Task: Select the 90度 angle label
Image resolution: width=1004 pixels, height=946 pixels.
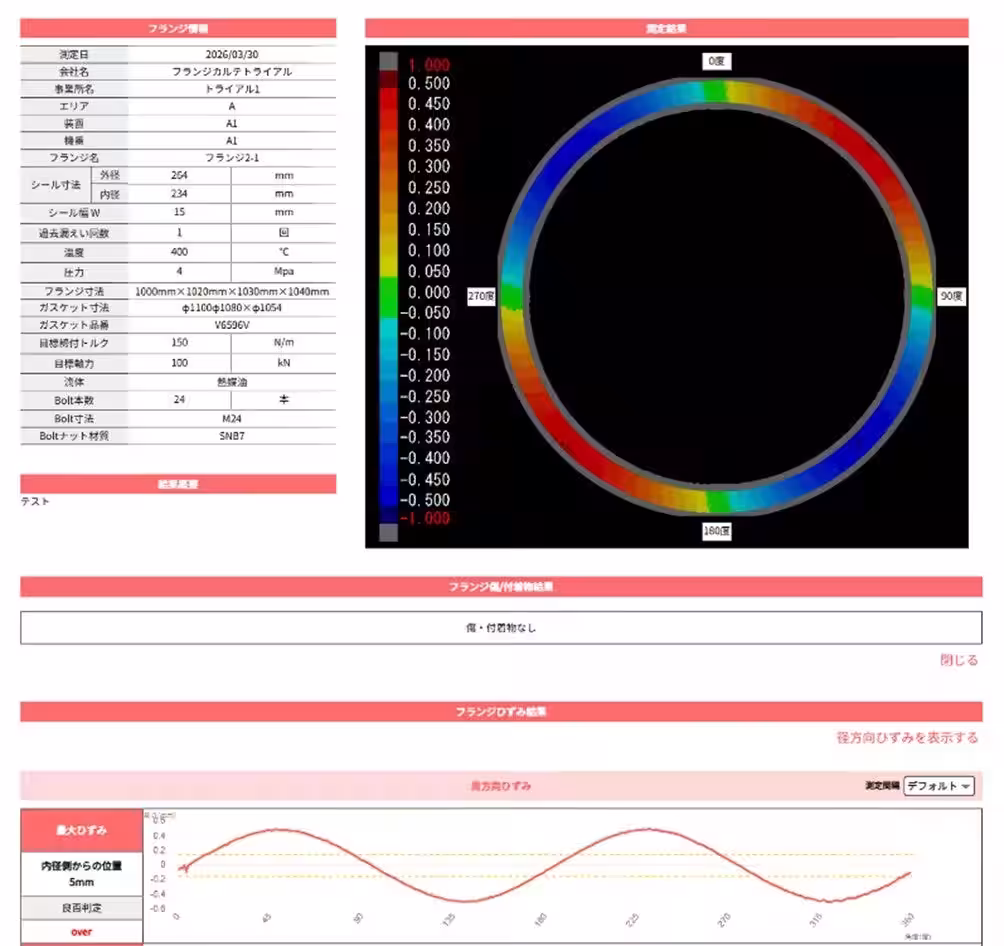Action: (951, 296)
